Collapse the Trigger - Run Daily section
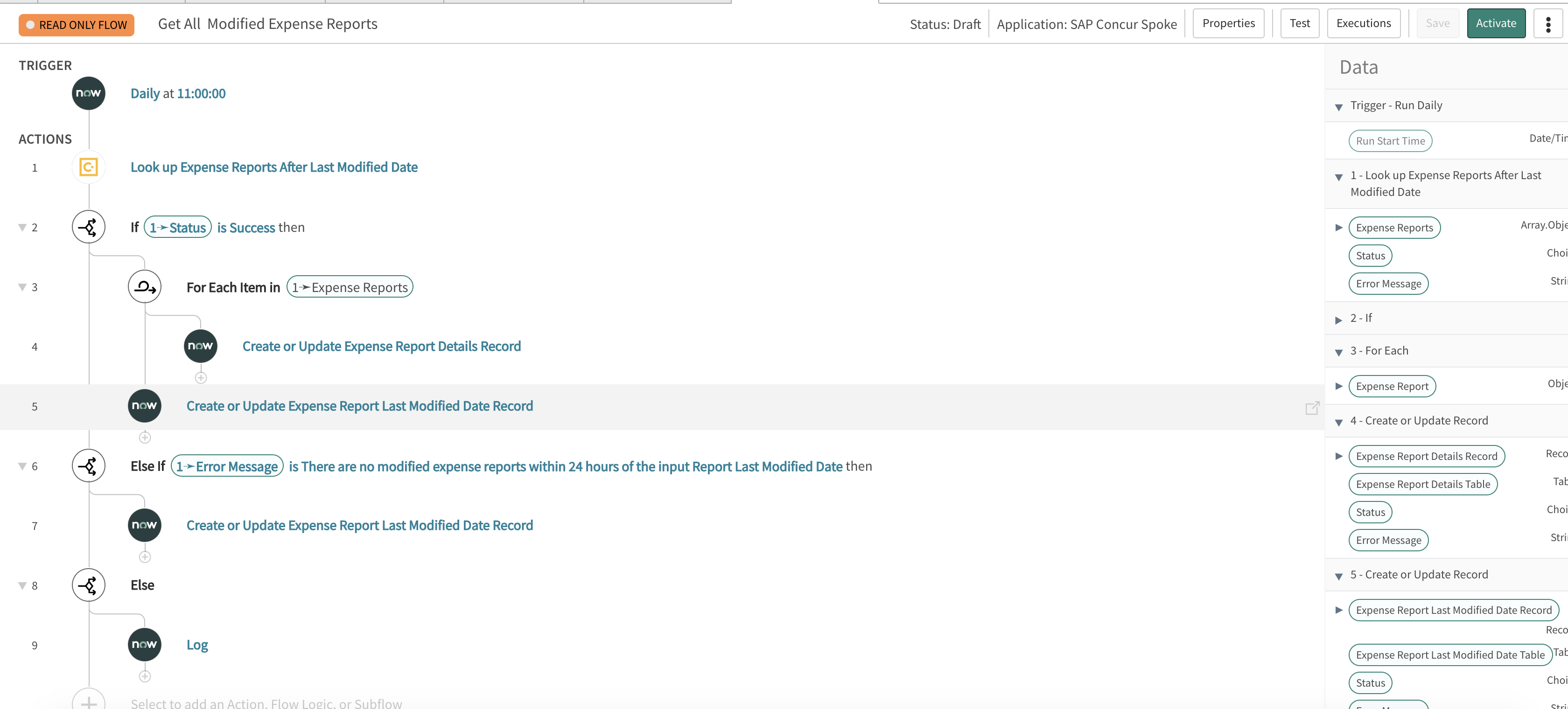 tap(1338, 107)
